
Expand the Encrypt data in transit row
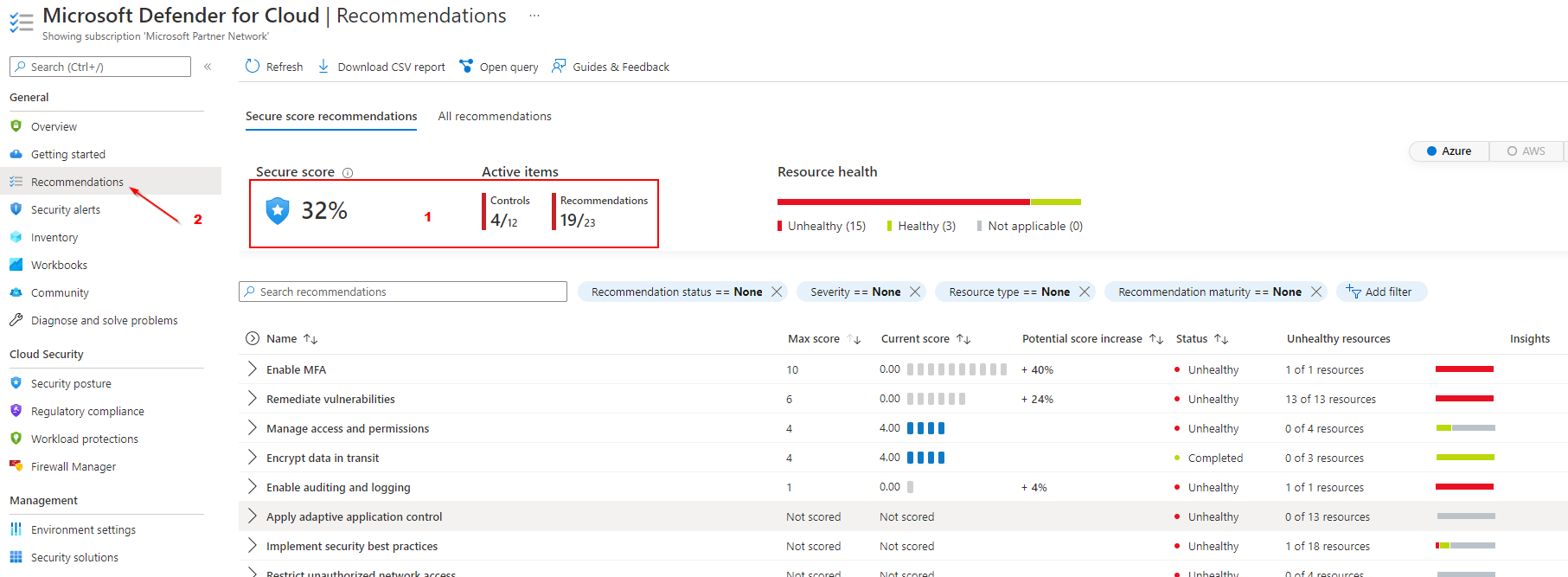pos(252,457)
